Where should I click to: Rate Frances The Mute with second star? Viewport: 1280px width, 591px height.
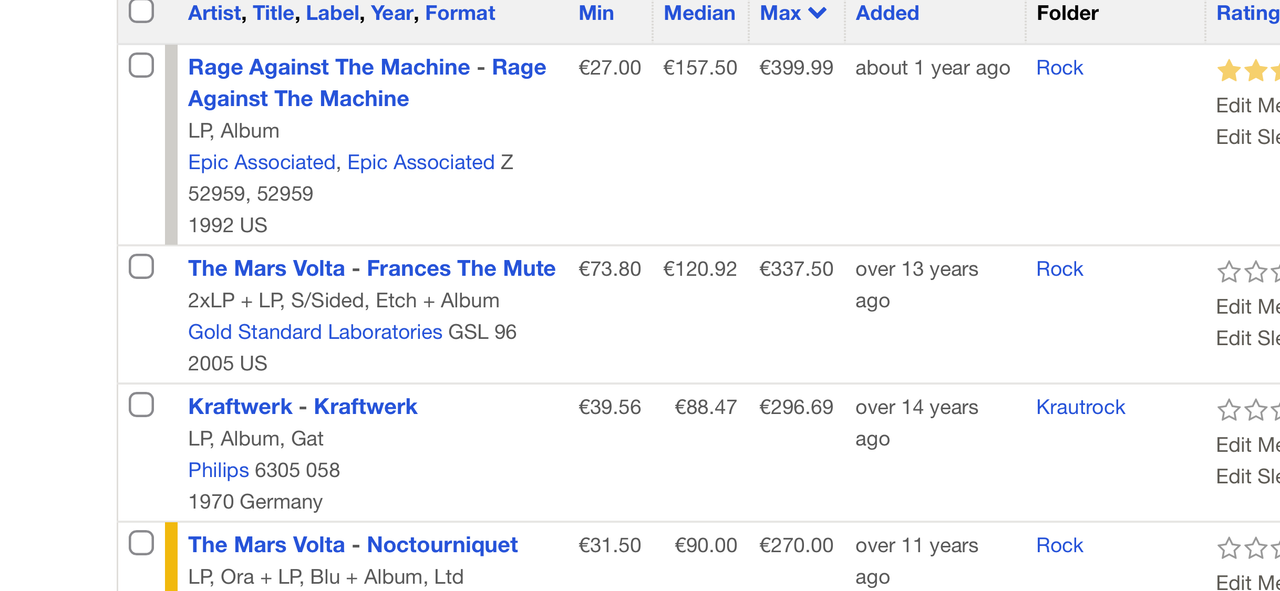click(x=1256, y=271)
